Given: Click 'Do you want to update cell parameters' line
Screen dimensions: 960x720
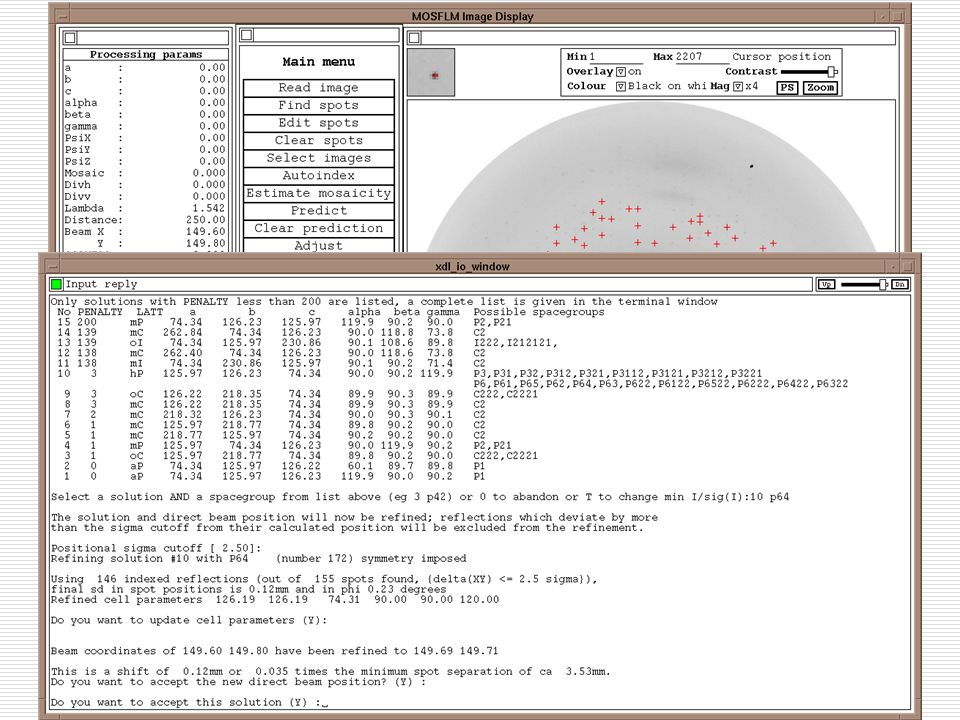Looking at the screenshot, I should click(189, 620).
